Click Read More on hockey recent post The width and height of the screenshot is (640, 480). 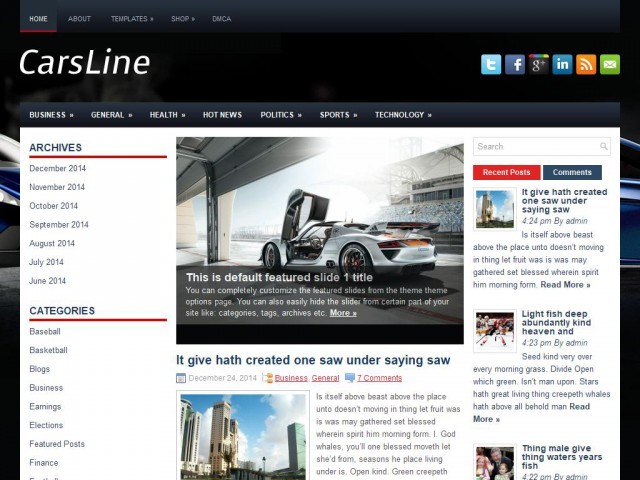tap(531, 413)
